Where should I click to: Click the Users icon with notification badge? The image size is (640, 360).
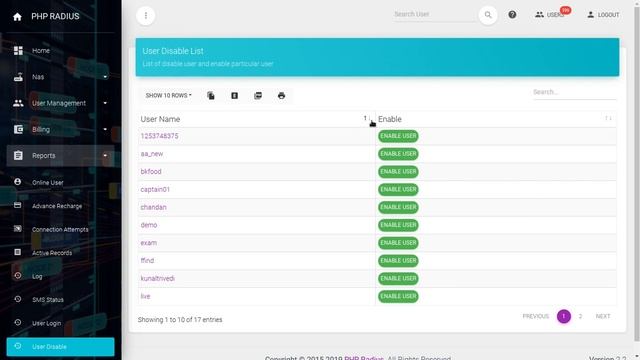[540, 15]
